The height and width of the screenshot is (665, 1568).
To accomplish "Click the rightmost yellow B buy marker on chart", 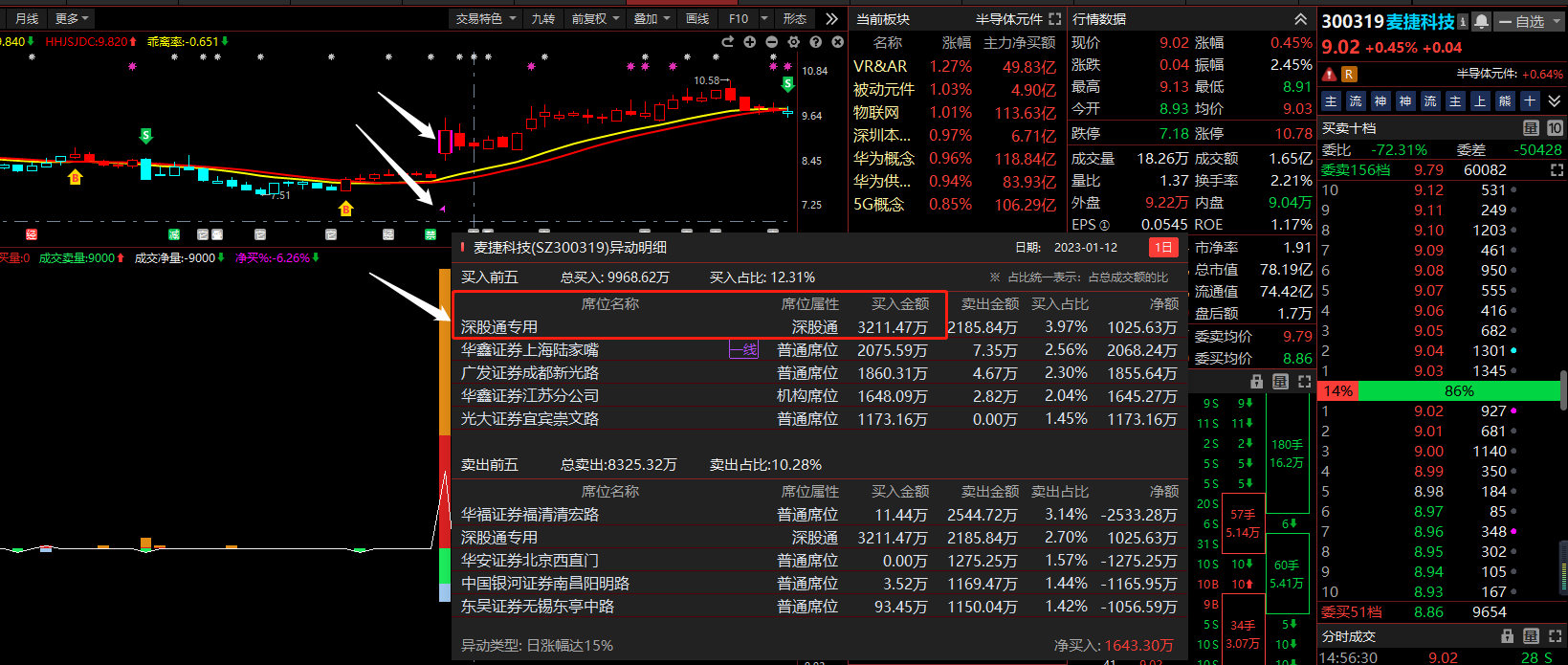I will (346, 209).
